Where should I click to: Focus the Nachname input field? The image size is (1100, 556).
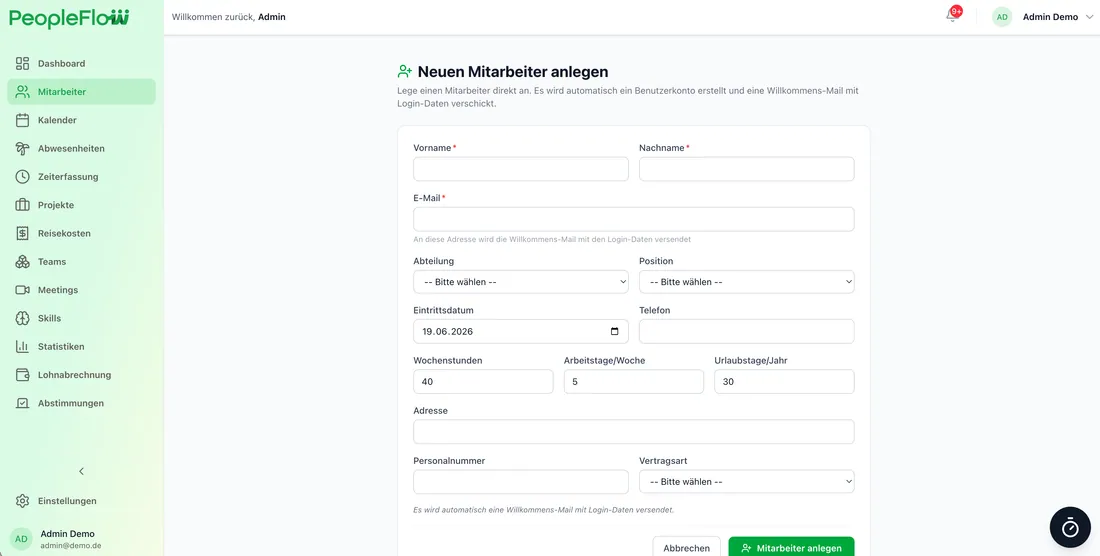click(746, 169)
